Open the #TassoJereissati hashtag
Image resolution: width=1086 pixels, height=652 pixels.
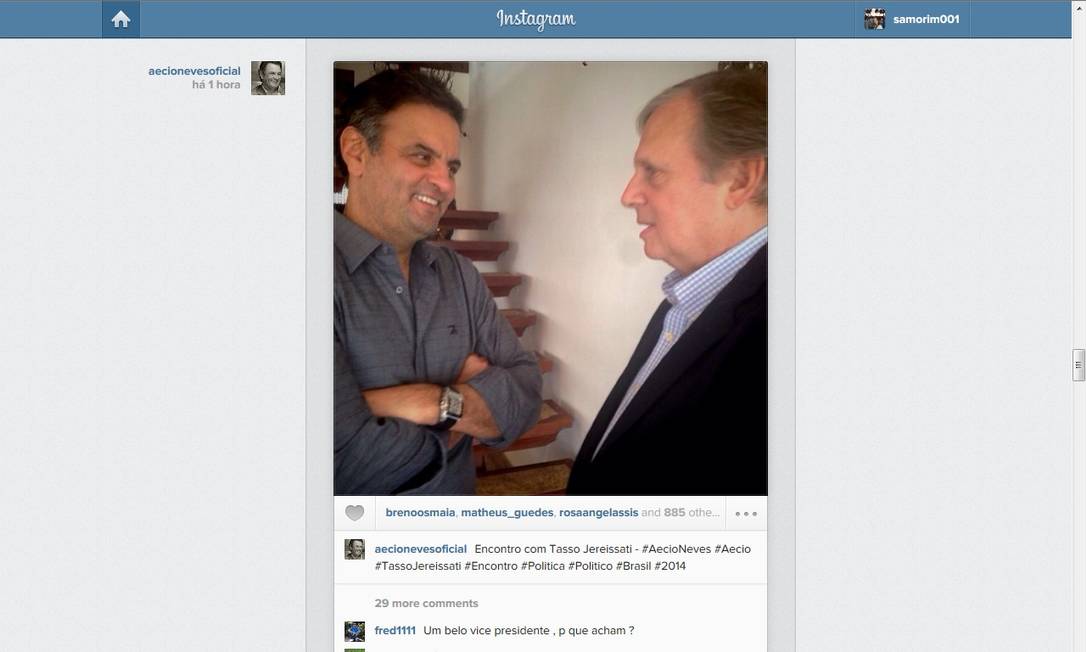pos(418,566)
